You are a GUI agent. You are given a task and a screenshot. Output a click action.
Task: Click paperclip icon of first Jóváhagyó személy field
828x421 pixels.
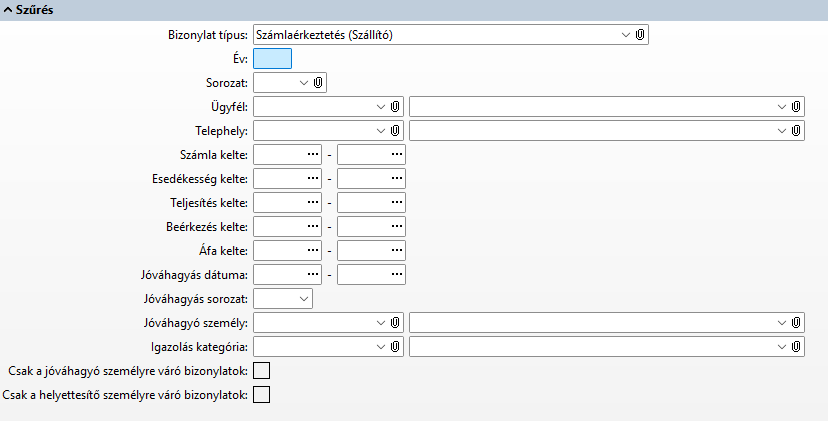click(395, 322)
